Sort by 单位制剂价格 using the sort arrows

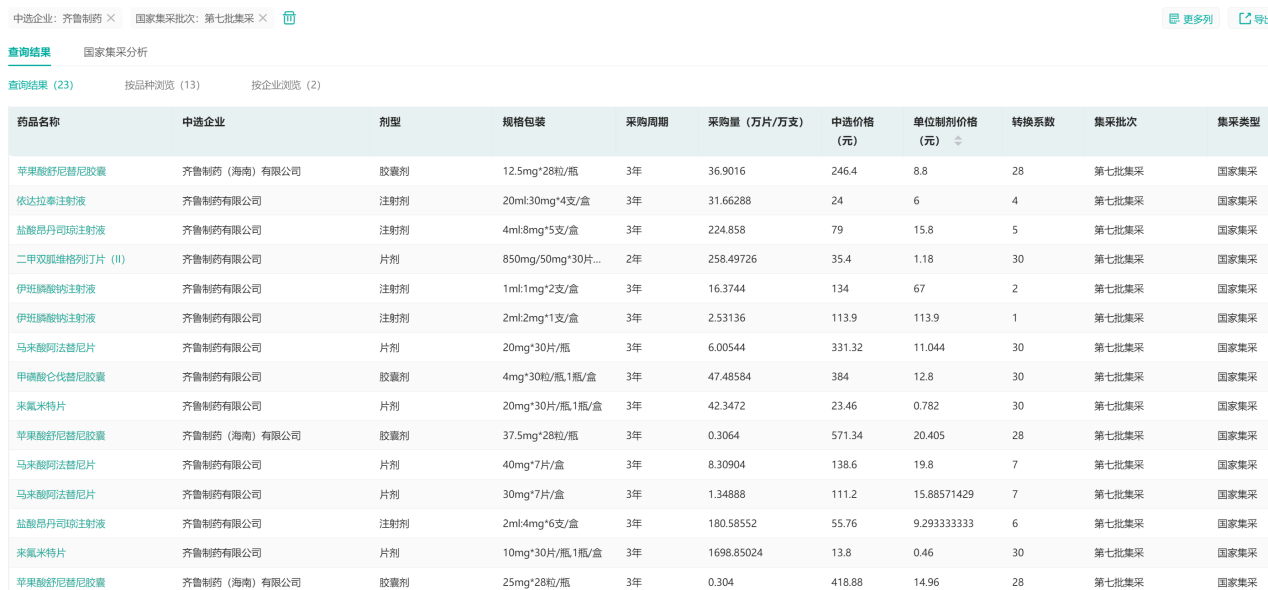(x=958, y=141)
